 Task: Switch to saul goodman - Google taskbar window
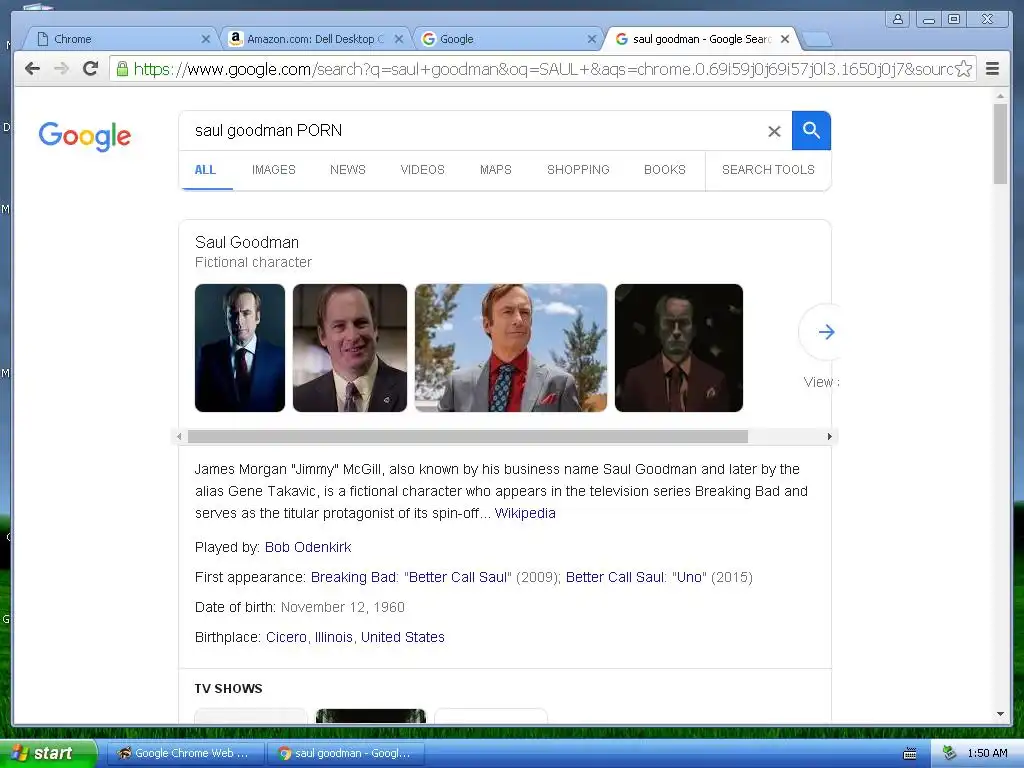point(345,753)
